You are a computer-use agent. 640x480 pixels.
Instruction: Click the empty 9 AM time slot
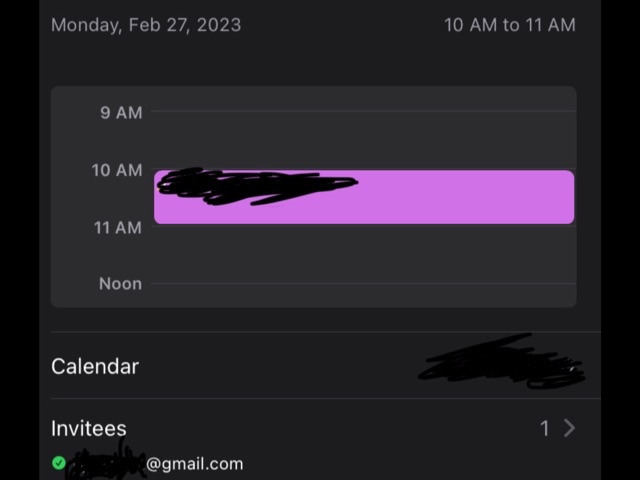tap(360, 140)
